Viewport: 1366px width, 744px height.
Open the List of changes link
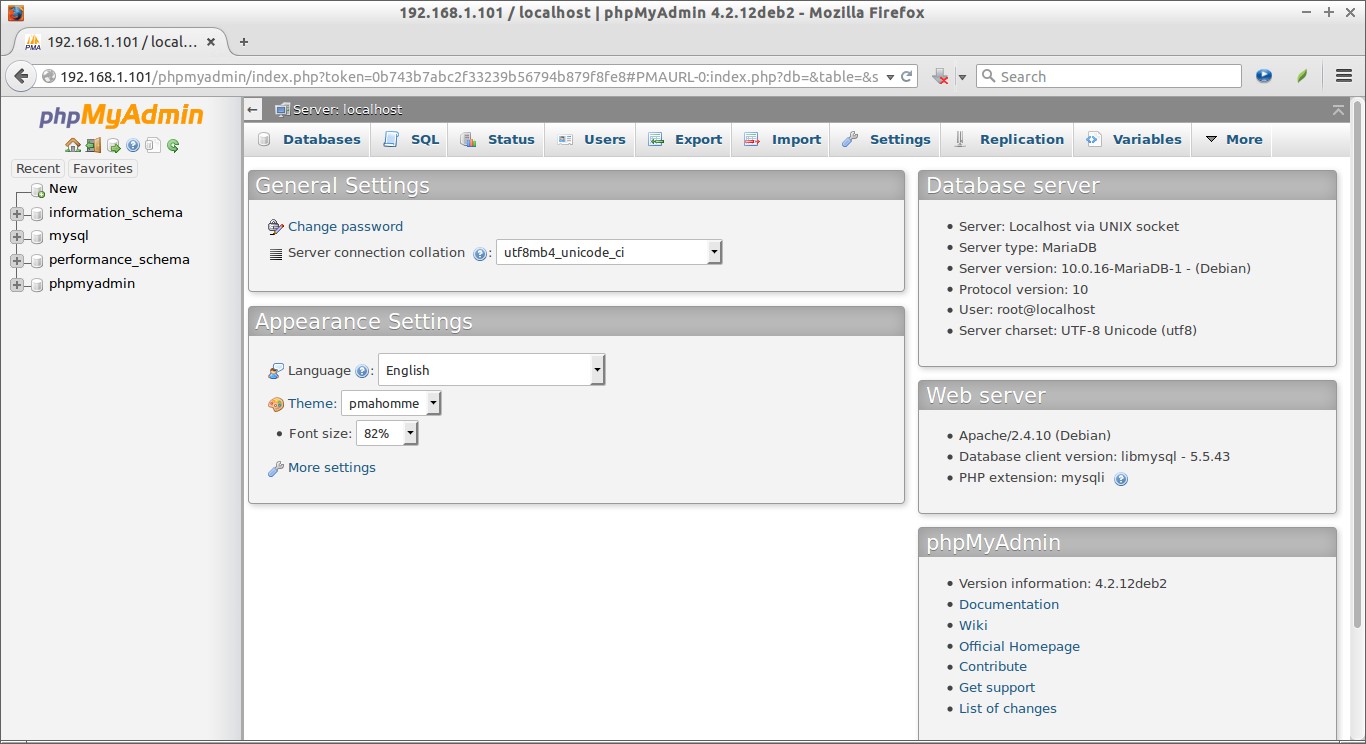[1008, 709]
